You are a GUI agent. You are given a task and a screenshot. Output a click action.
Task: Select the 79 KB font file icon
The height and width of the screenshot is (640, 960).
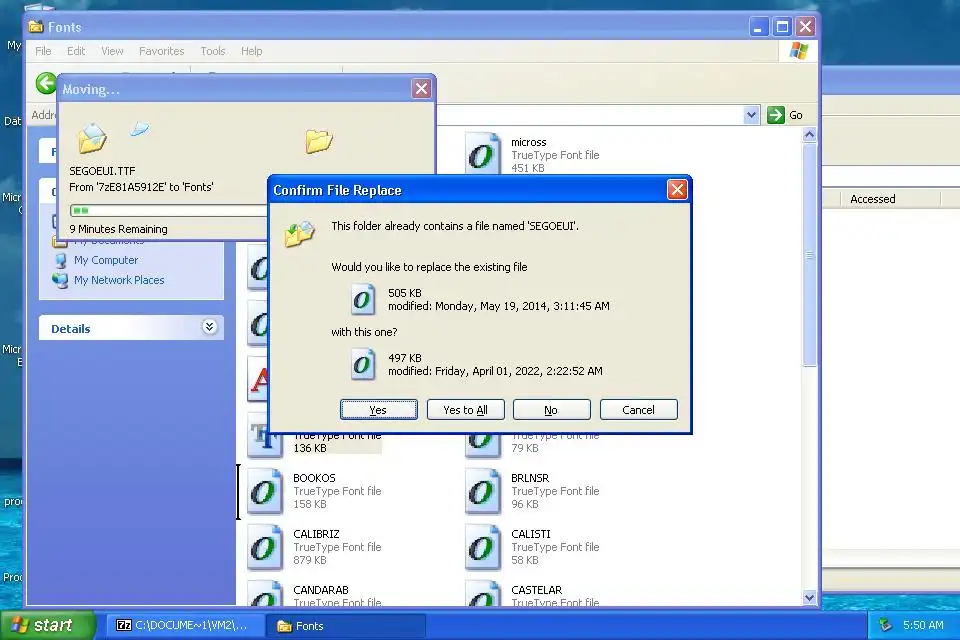482,445
